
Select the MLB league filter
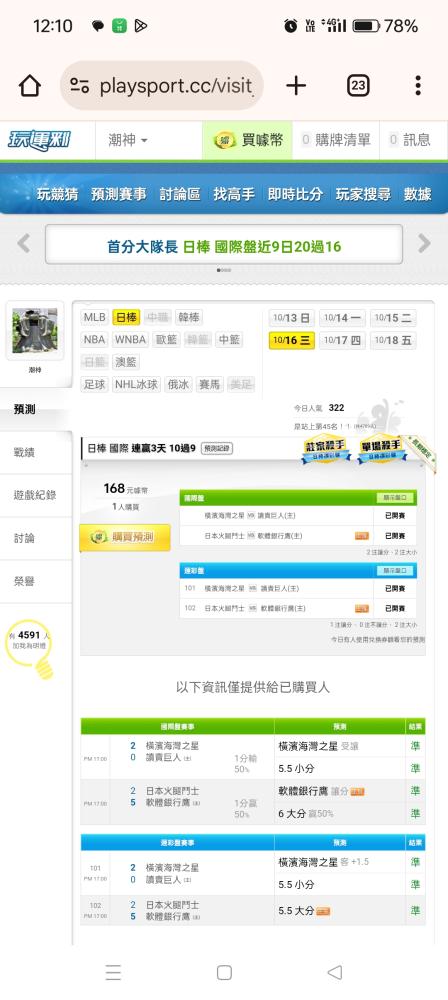(x=94, y=317)
